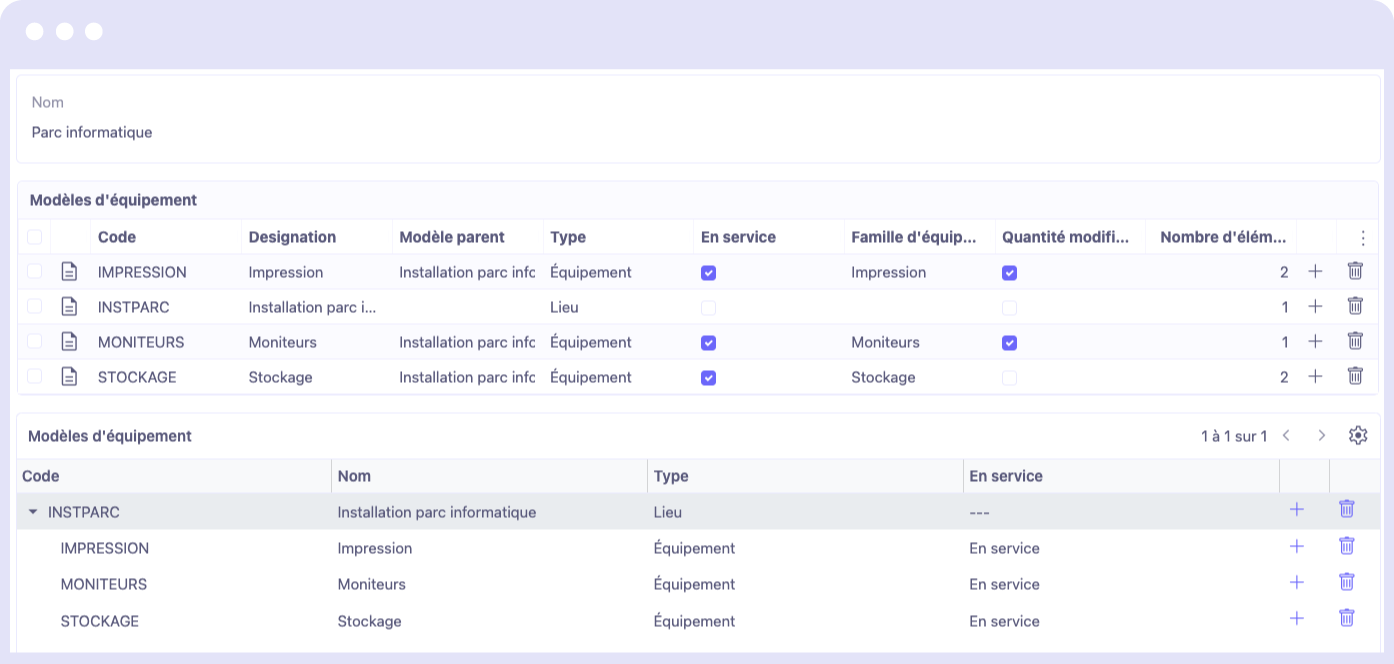Toggle Quantité modifiable for MONITEURS

(1009, 343)
